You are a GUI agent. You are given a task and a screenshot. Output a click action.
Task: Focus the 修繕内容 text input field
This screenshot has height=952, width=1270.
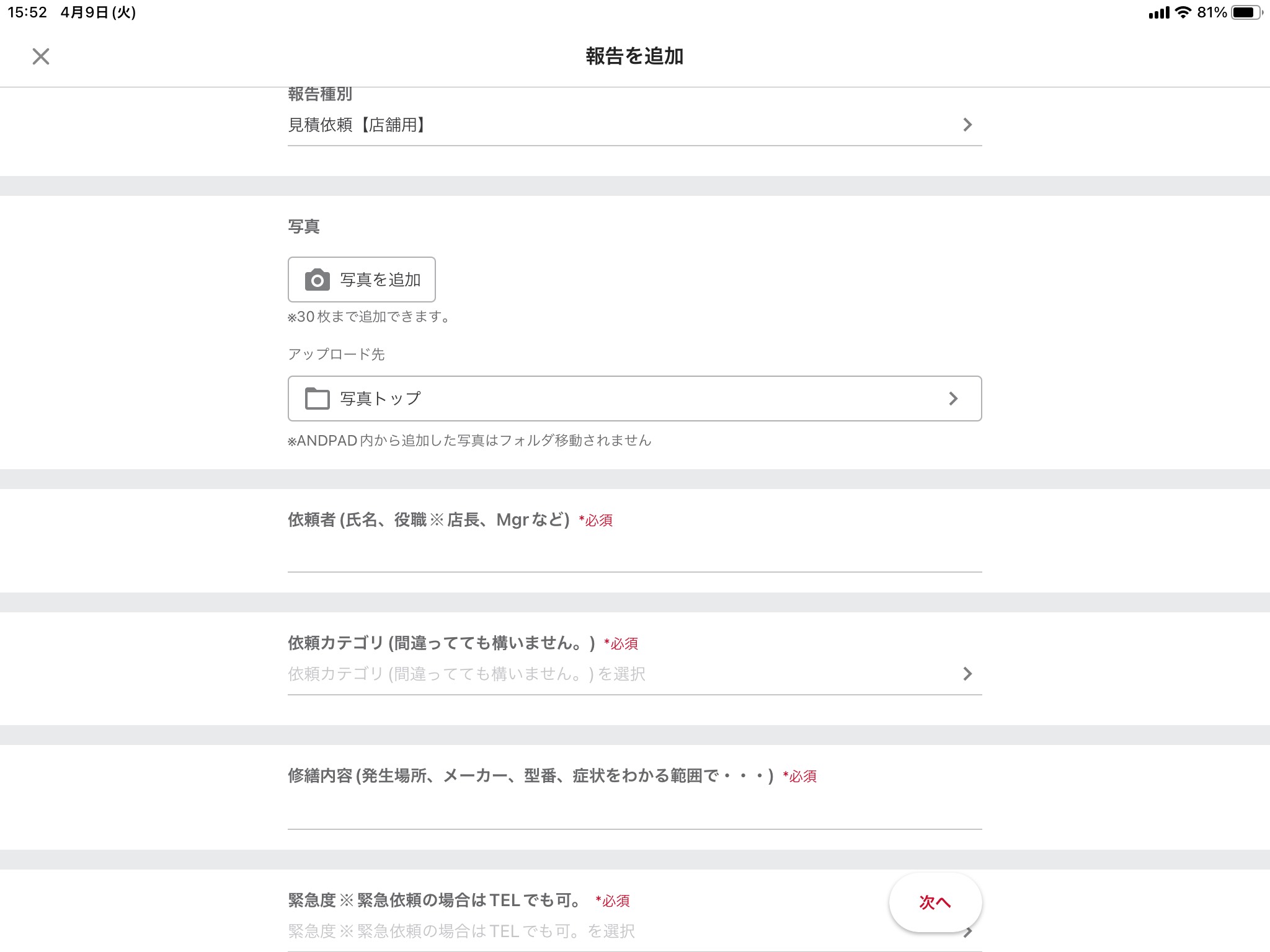634,810
